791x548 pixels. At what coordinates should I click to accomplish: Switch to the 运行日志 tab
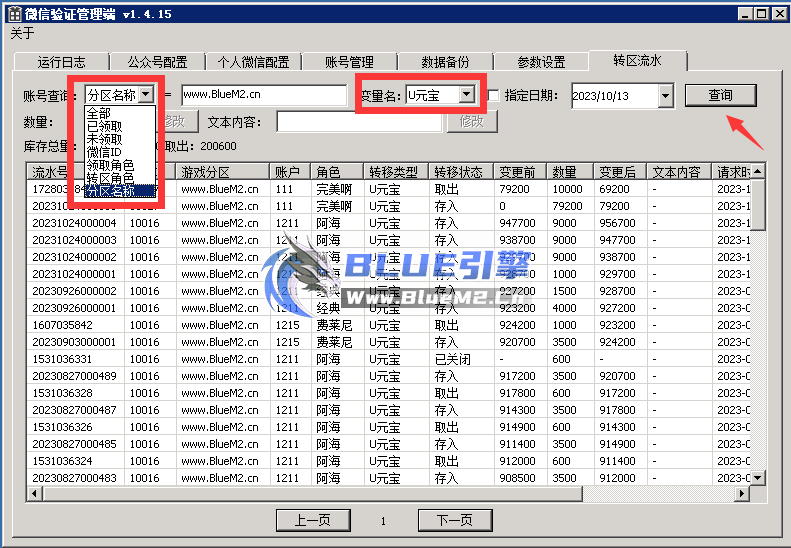click(x=62, y=62)
